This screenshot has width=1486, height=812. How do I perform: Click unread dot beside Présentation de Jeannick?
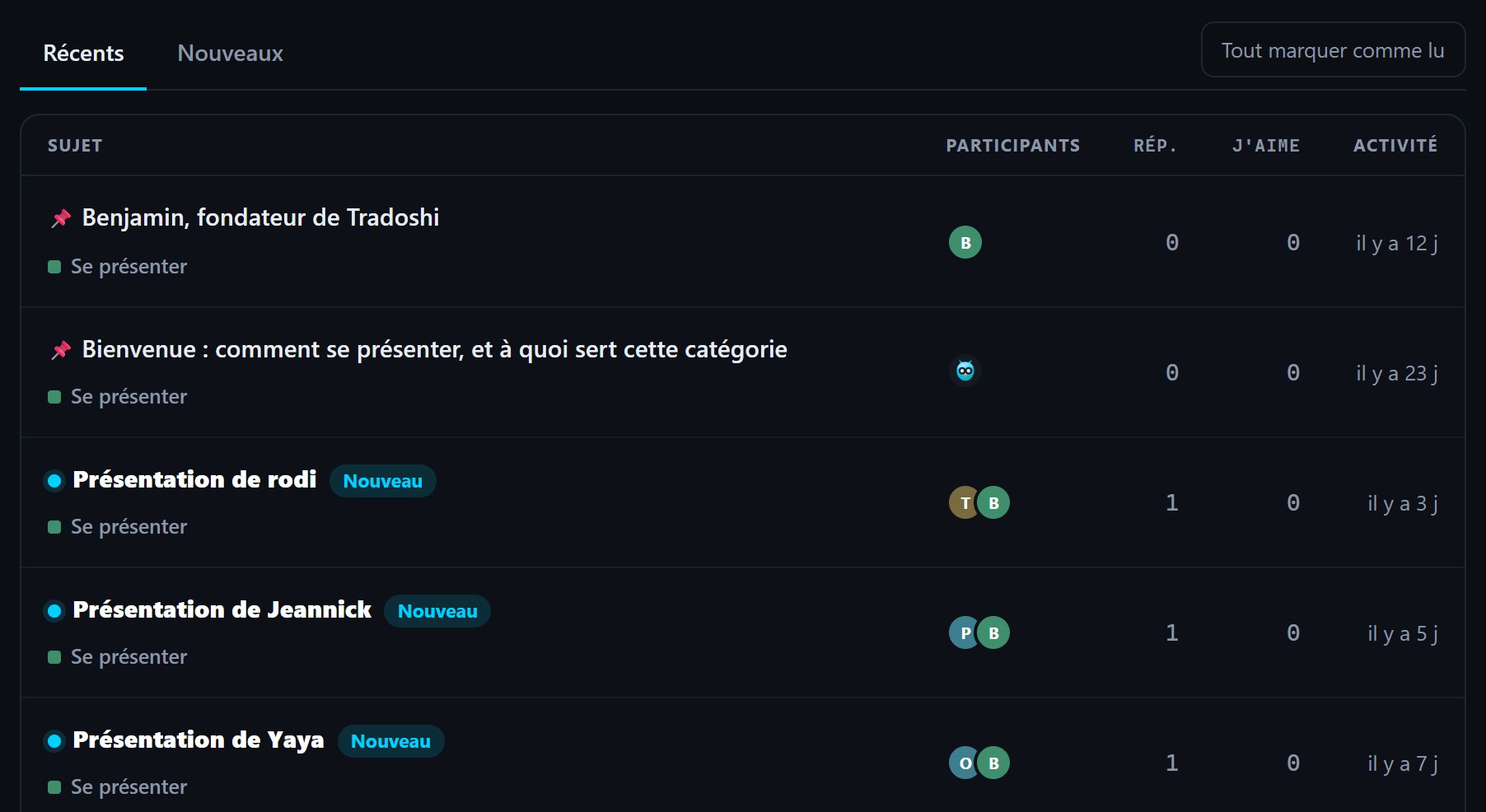point(54,611)
